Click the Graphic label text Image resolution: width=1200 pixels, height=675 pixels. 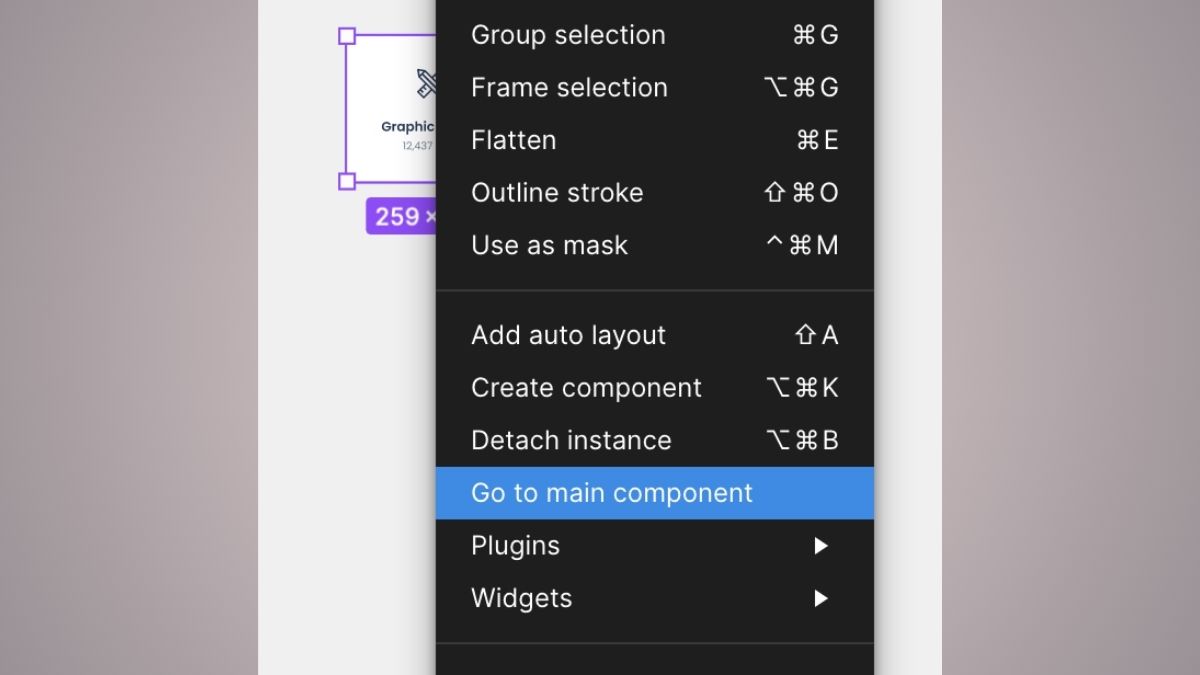pyautogui.click(x=407, y=126)
